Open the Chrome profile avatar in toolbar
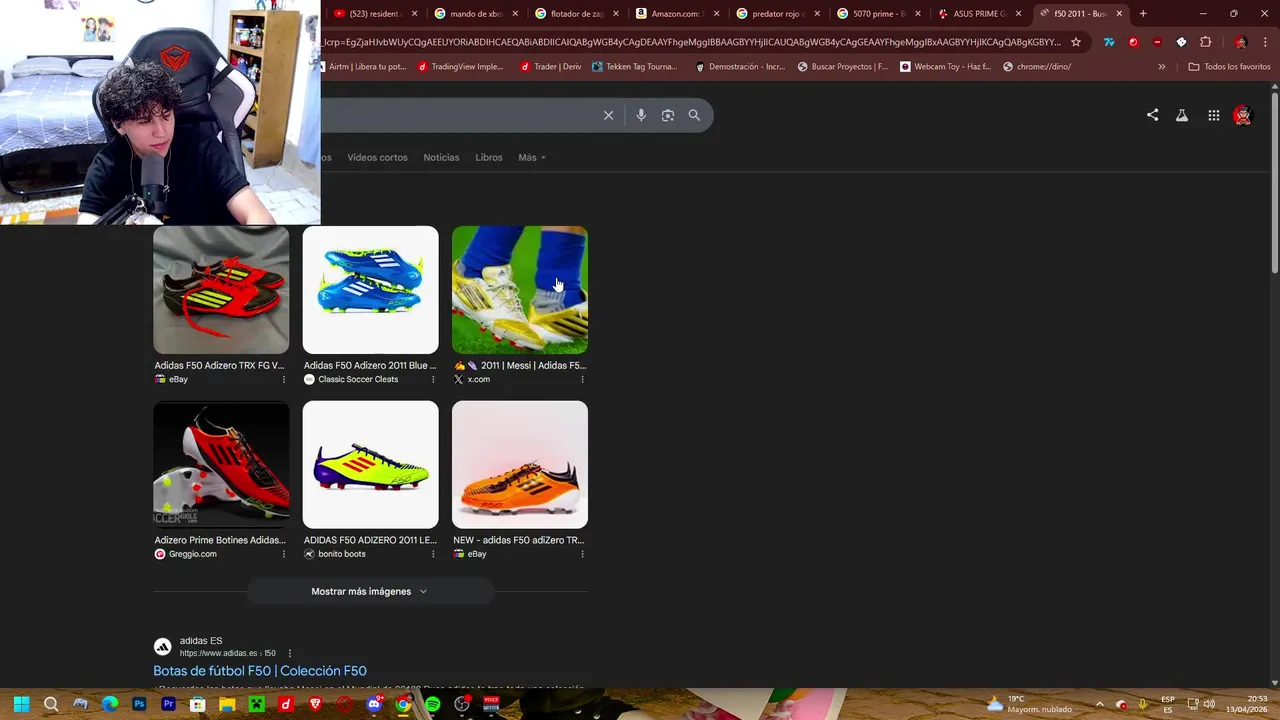 point(1241,42)
